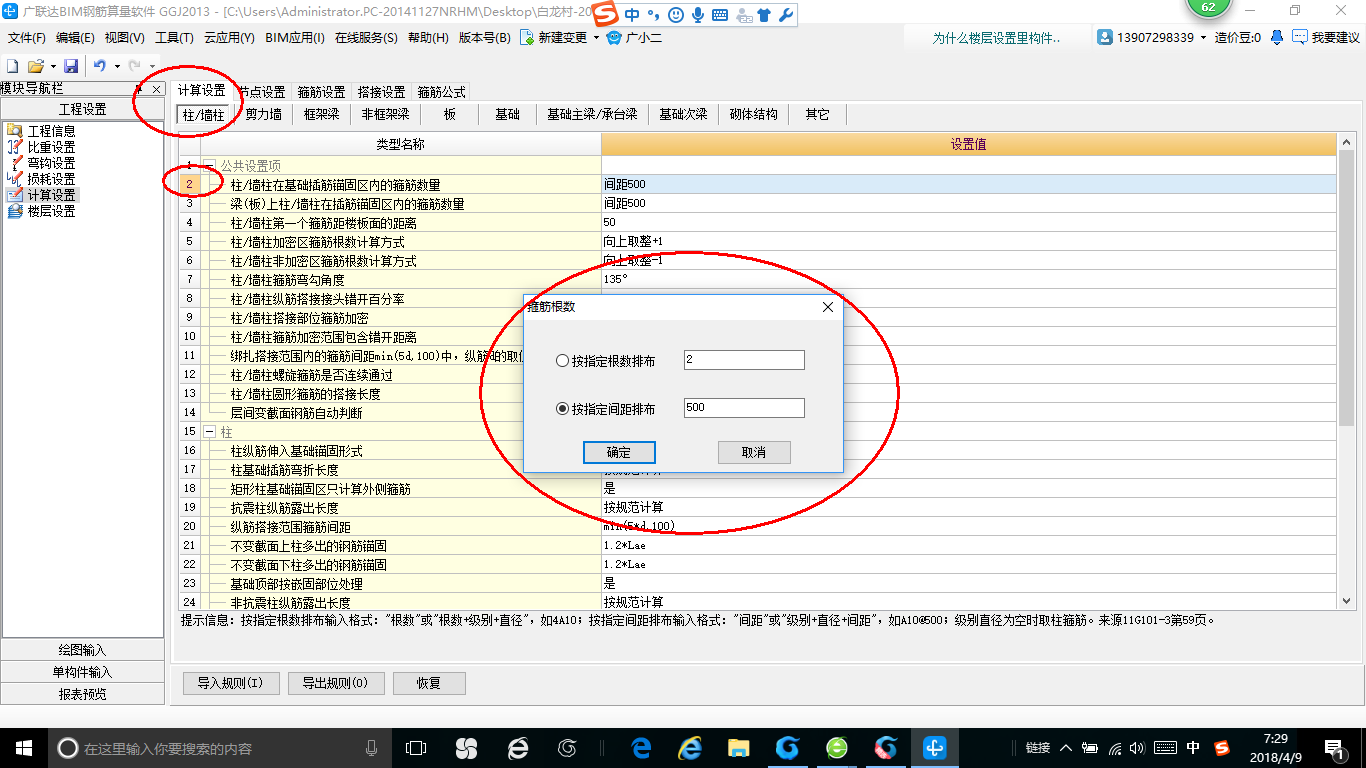Close the 模块导航栏 panel
1366x768 pixels.
(x=156, y=89)
